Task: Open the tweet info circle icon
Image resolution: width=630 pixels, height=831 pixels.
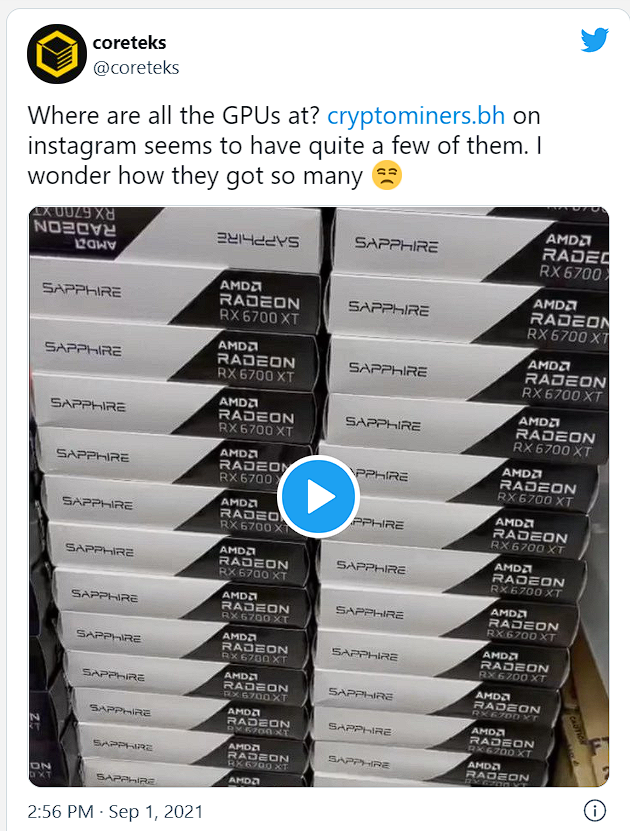Action: pyautogui.click(x=594, y=810)
